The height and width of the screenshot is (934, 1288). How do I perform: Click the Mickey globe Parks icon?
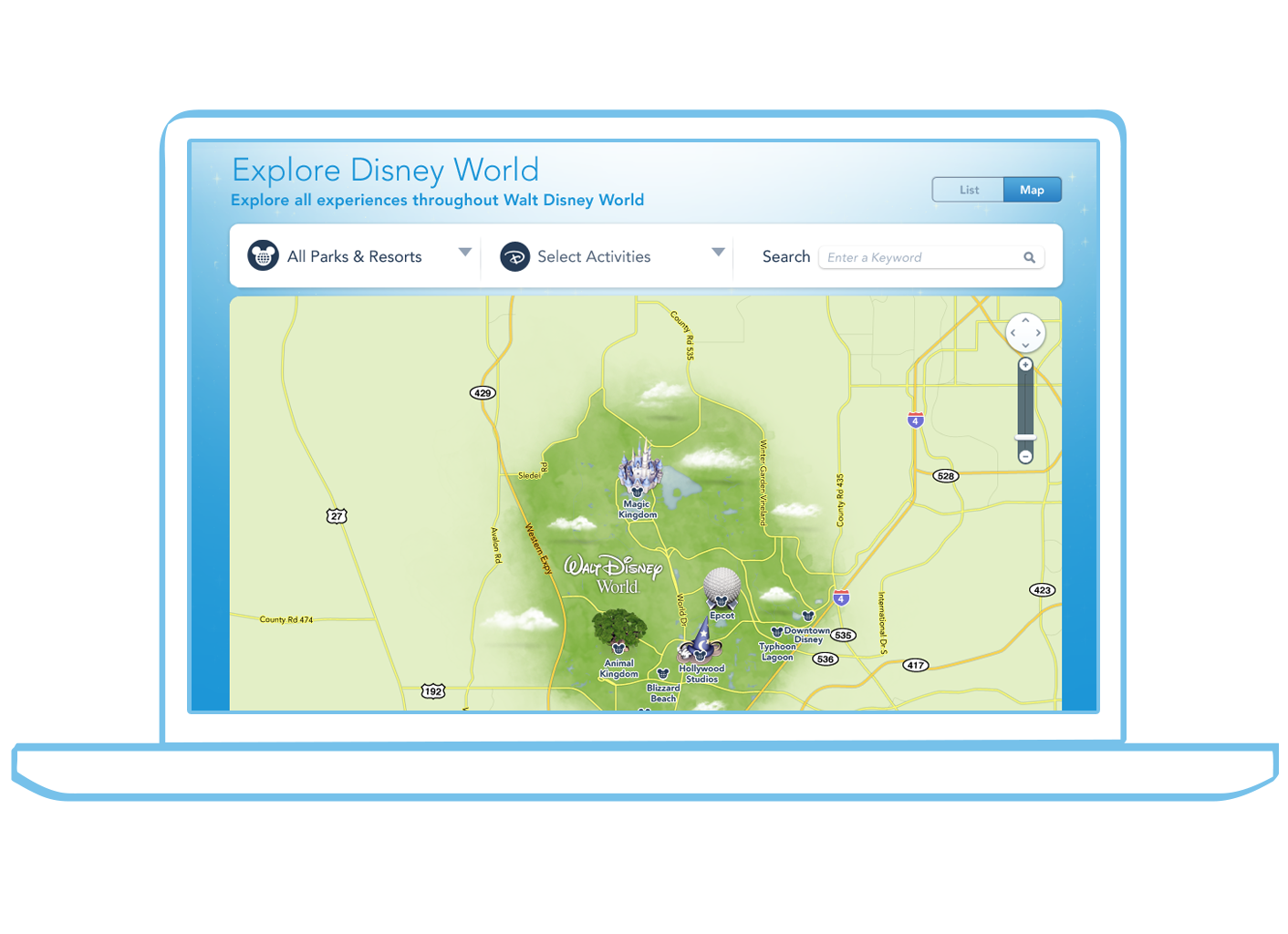click(263, 256)
